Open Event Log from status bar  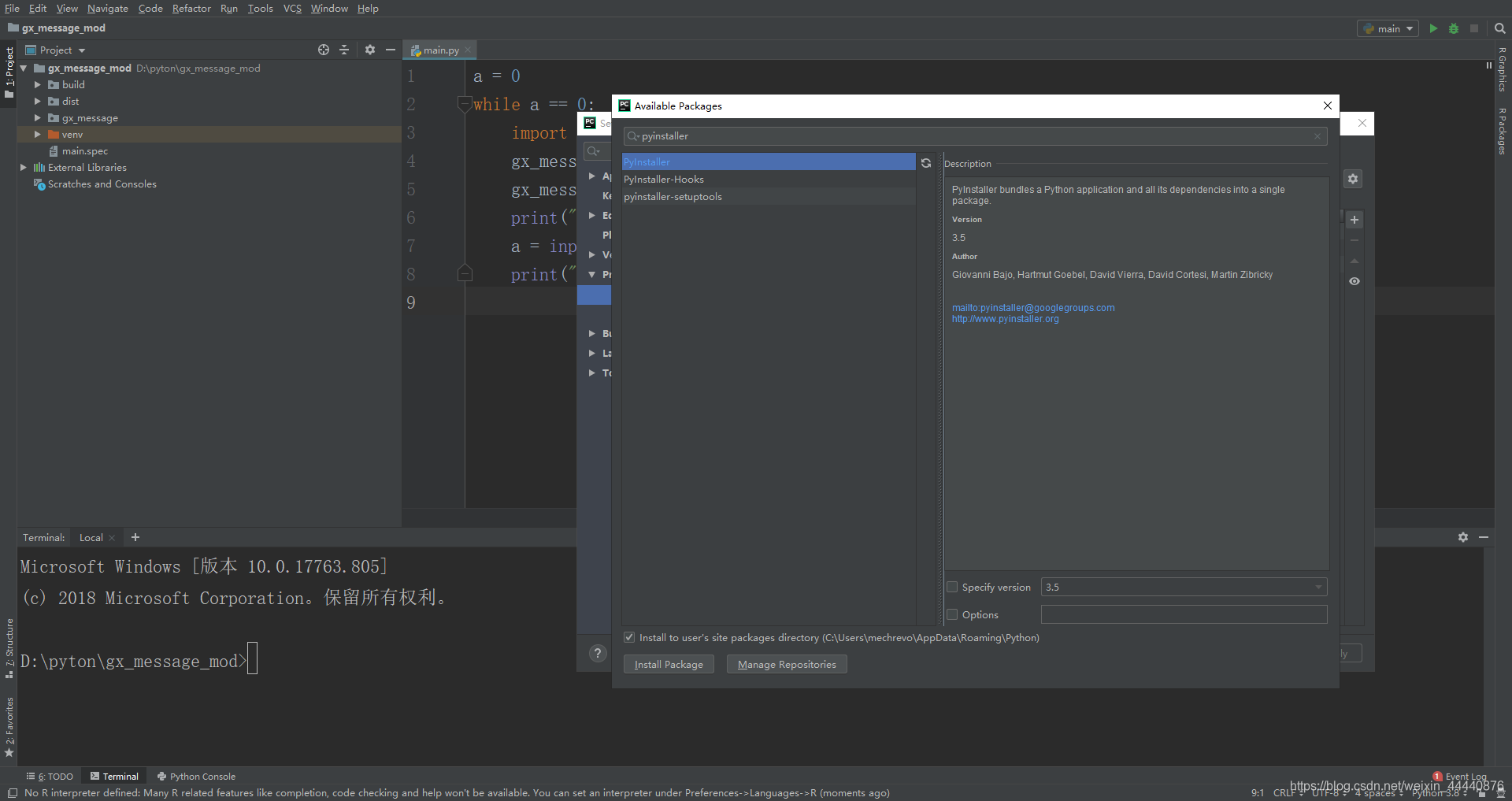1459,777
